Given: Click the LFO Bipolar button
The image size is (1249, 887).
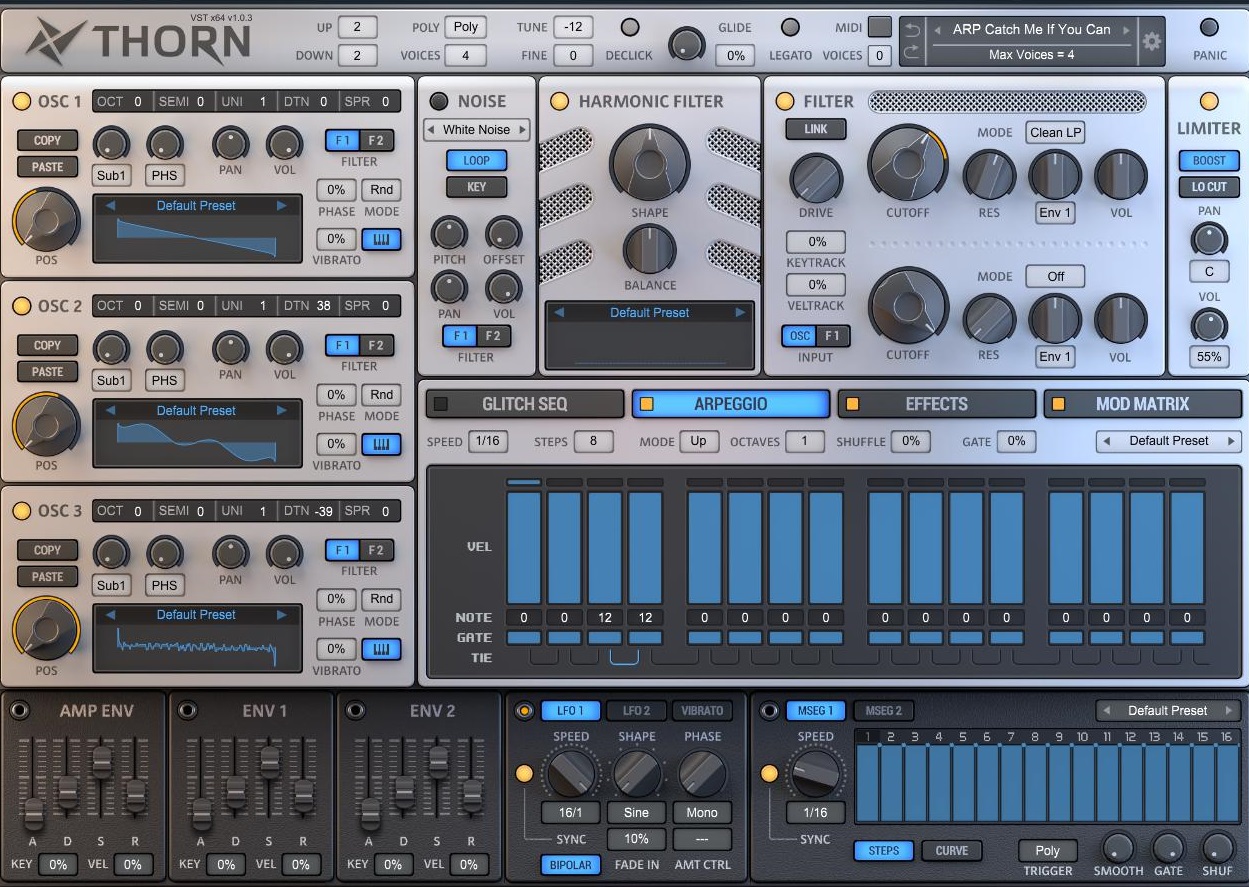Looking at the screenshot, I should (x=571, y=865).
